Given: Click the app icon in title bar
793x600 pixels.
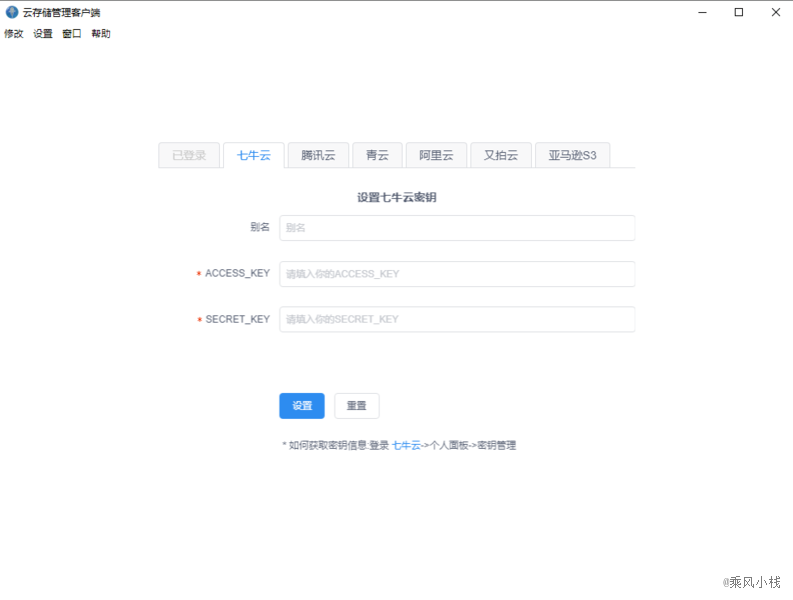Looking at the screenshot, I should (12, 12).
